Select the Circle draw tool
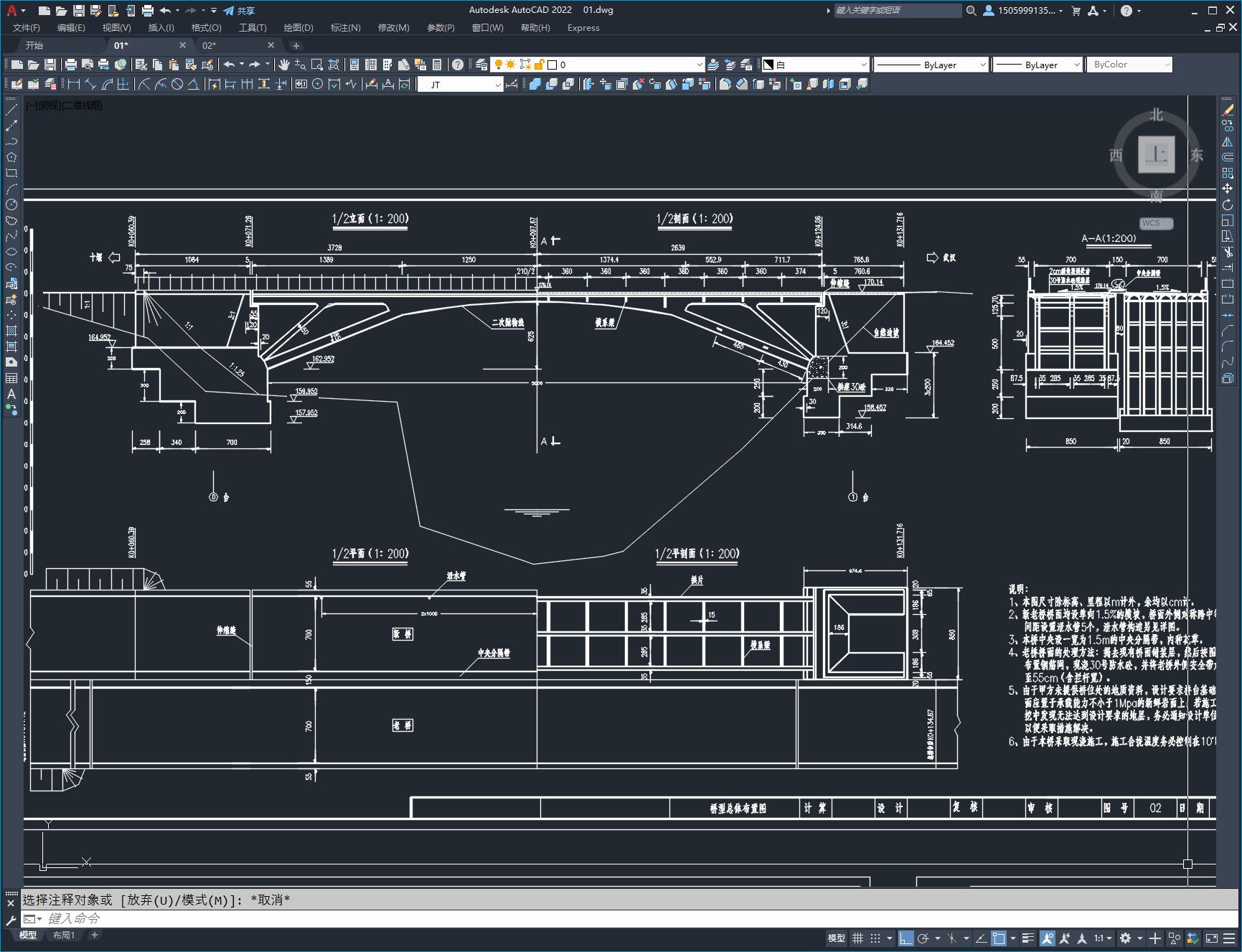This screenshot has height=952, width=1242. coord(11,204)
